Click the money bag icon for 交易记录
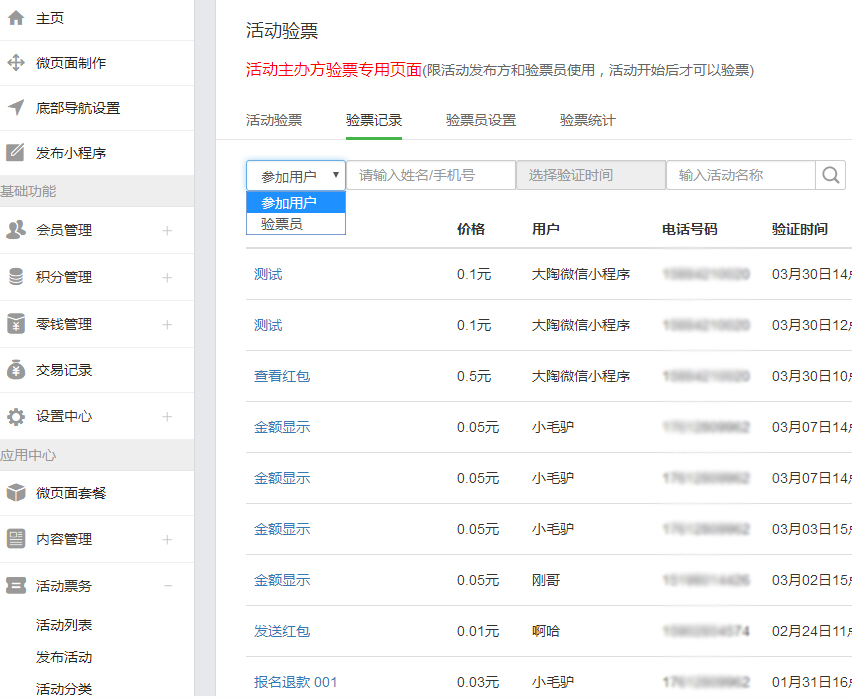This screenshot has width=852, height=697. 16,370
